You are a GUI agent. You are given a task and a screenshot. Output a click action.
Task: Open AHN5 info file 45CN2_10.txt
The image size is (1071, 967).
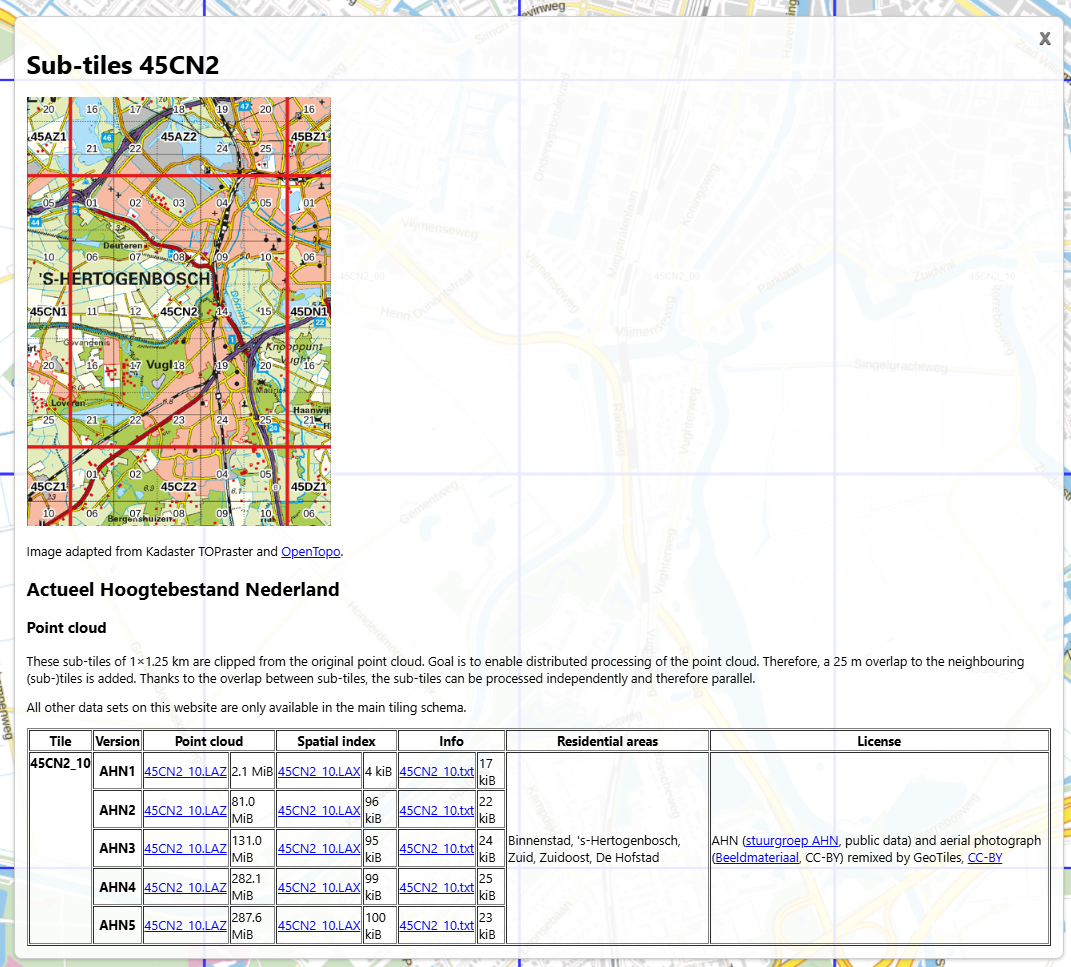point(437,925)
